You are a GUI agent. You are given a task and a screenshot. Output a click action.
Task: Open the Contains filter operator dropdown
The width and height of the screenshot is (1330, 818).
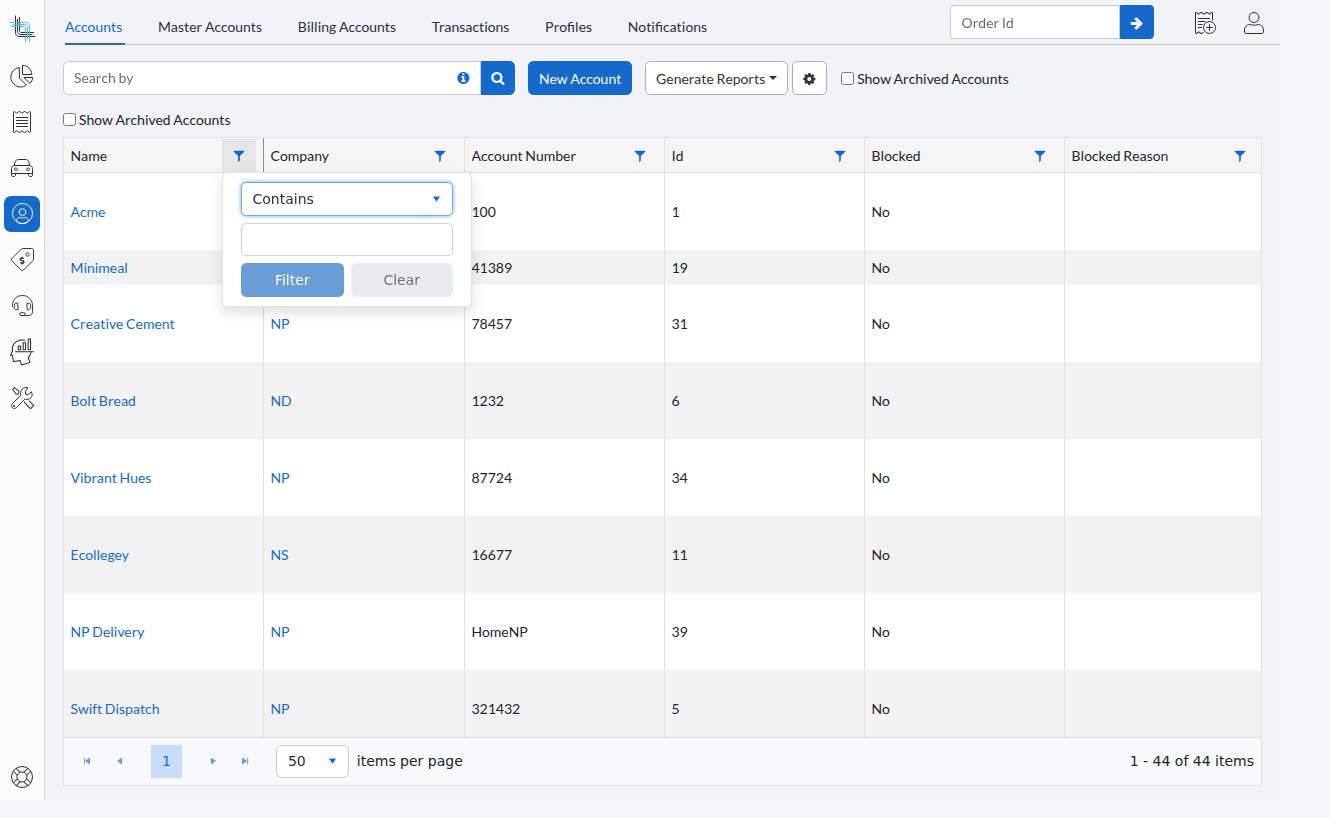(x=347, y=199)
